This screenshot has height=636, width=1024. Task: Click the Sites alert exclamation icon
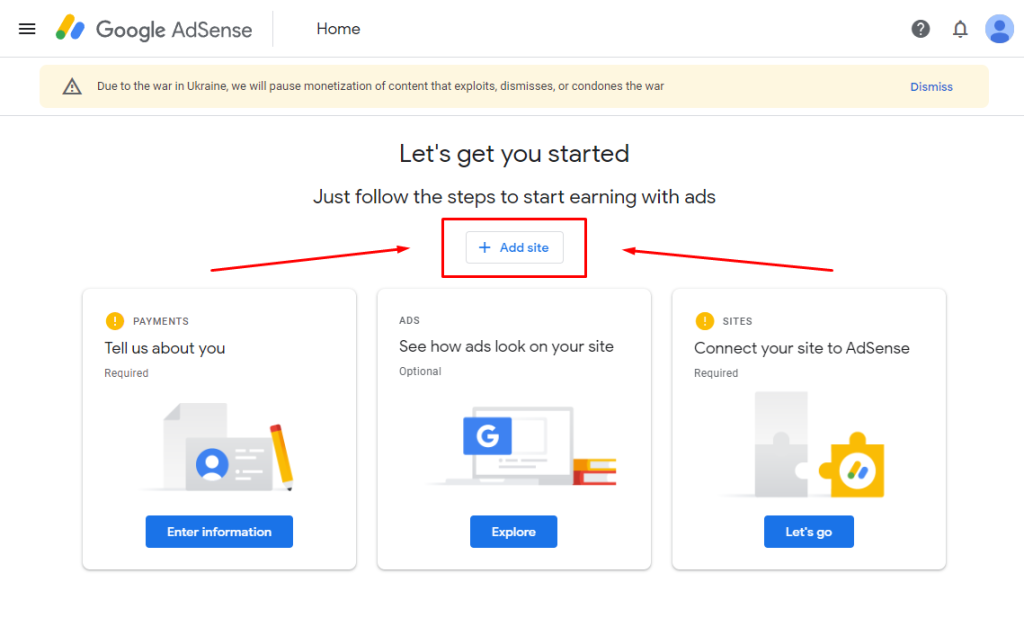704,321
